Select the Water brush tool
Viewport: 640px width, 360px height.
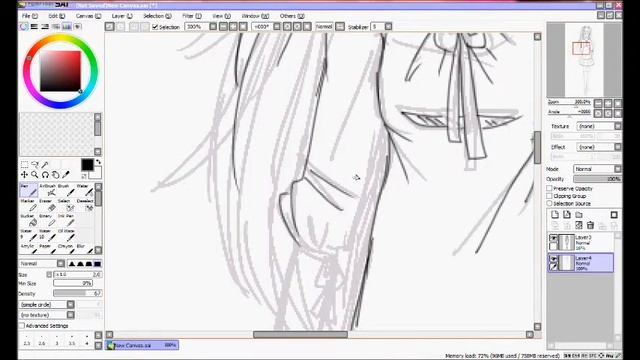tap(85, 190)
